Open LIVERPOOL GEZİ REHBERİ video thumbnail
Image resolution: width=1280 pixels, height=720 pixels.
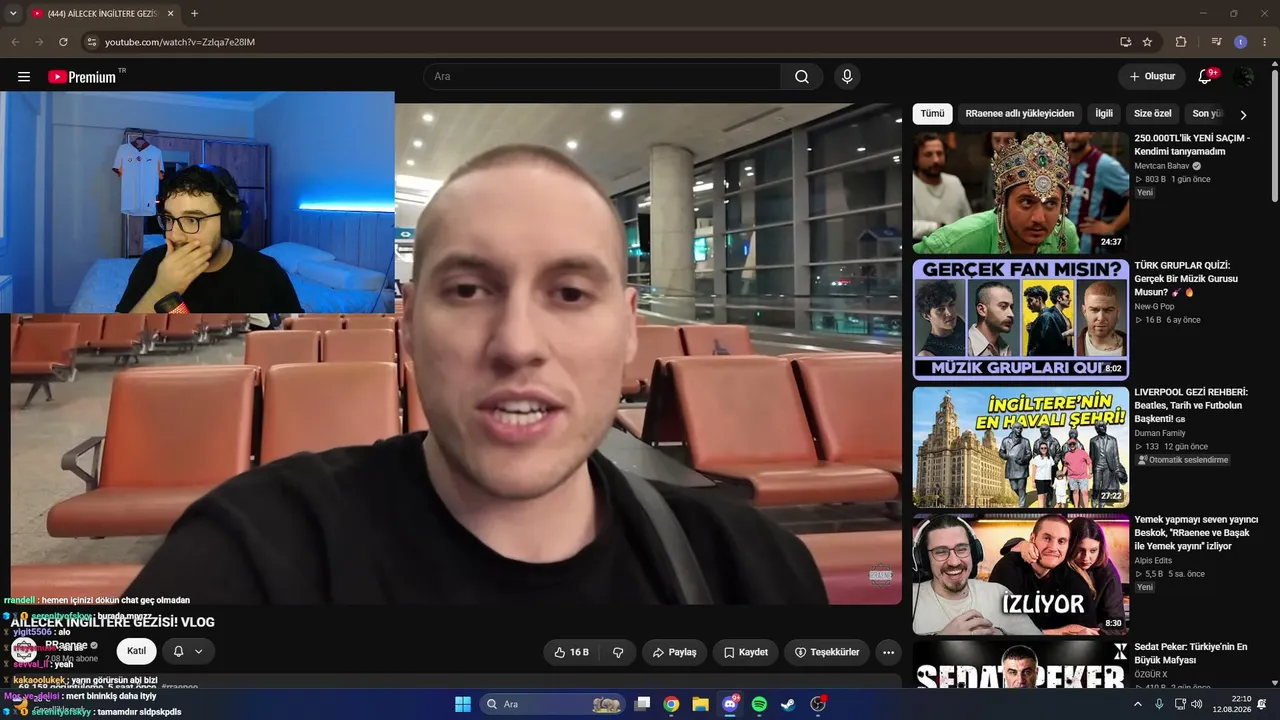point(1020,447)
